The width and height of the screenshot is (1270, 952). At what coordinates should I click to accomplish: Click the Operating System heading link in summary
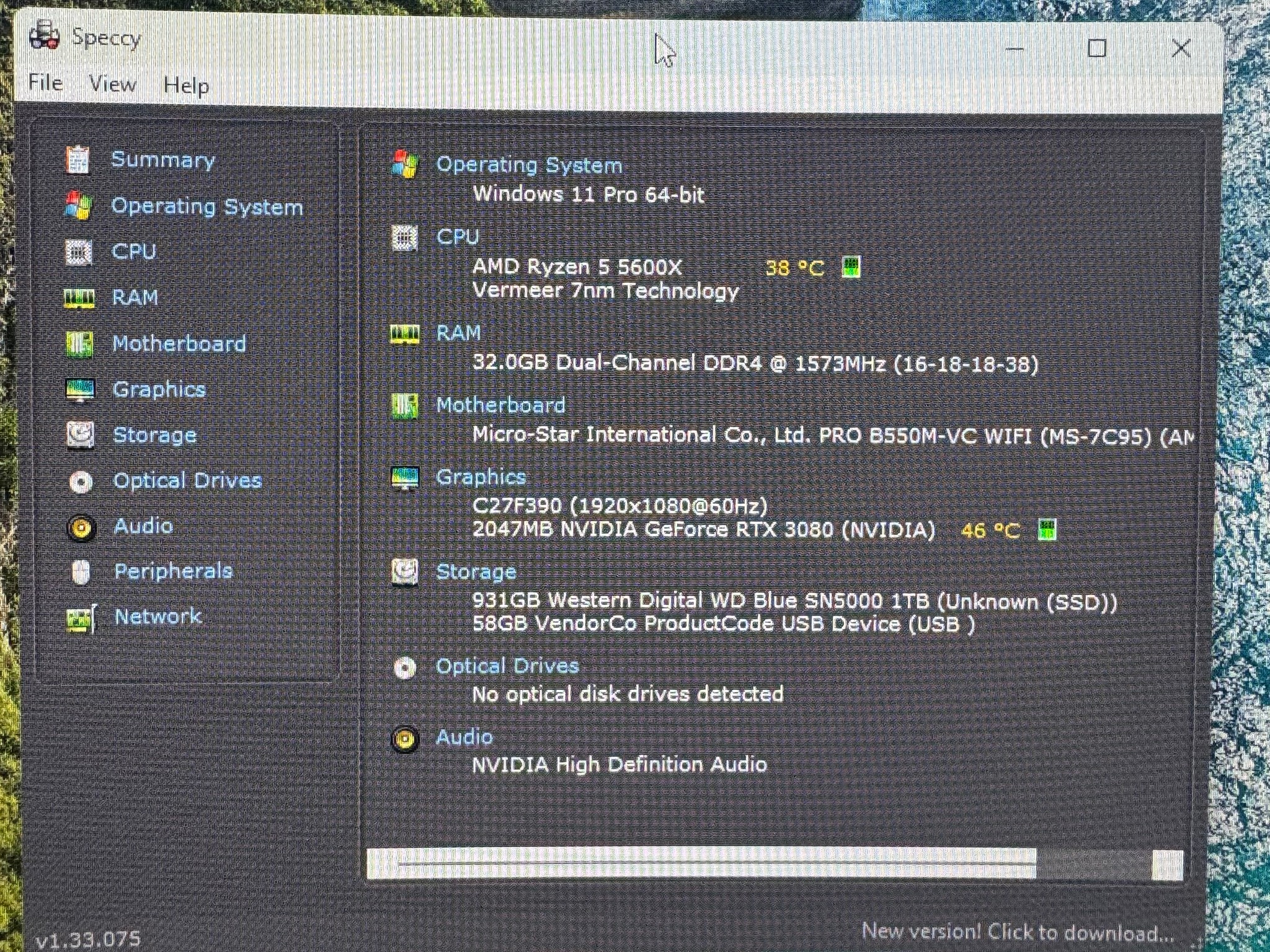[x=529, y=165]
